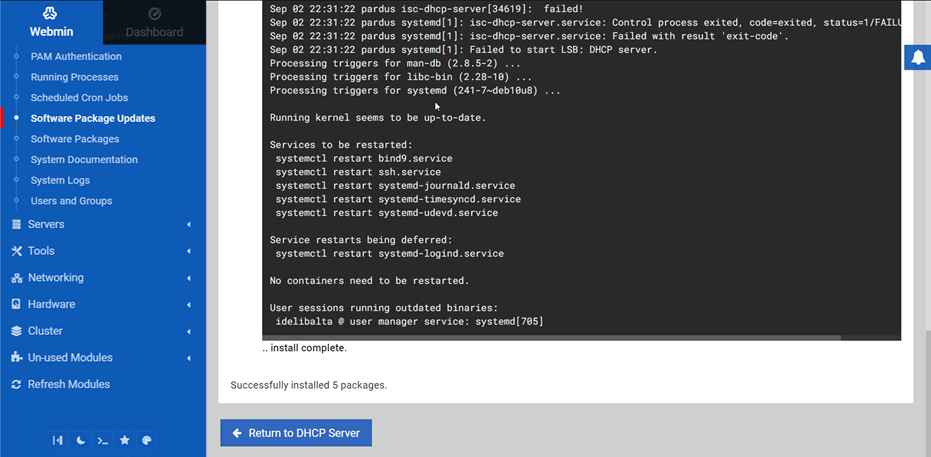Switch to the Dashboard tab

pyautogui.click(x=154, y=22)
